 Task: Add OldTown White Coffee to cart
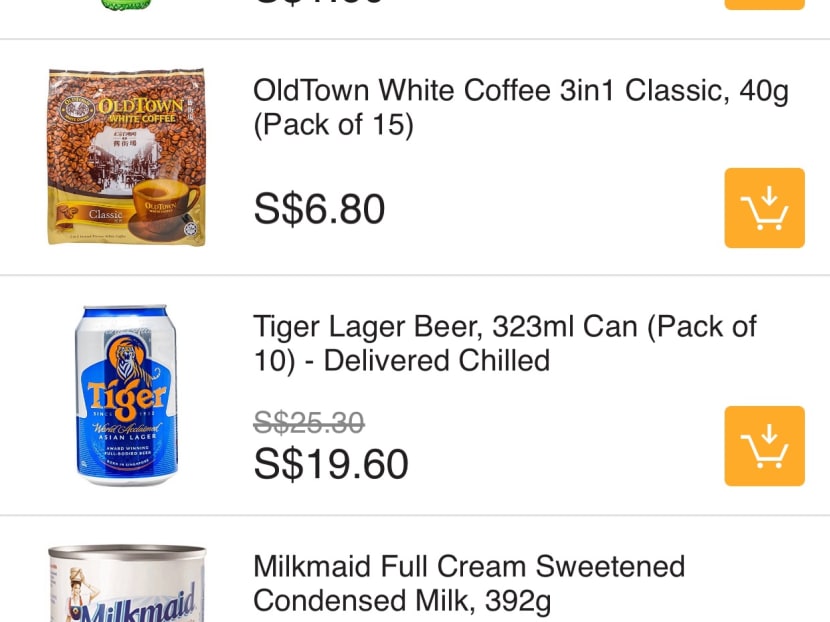pos(764,208)
